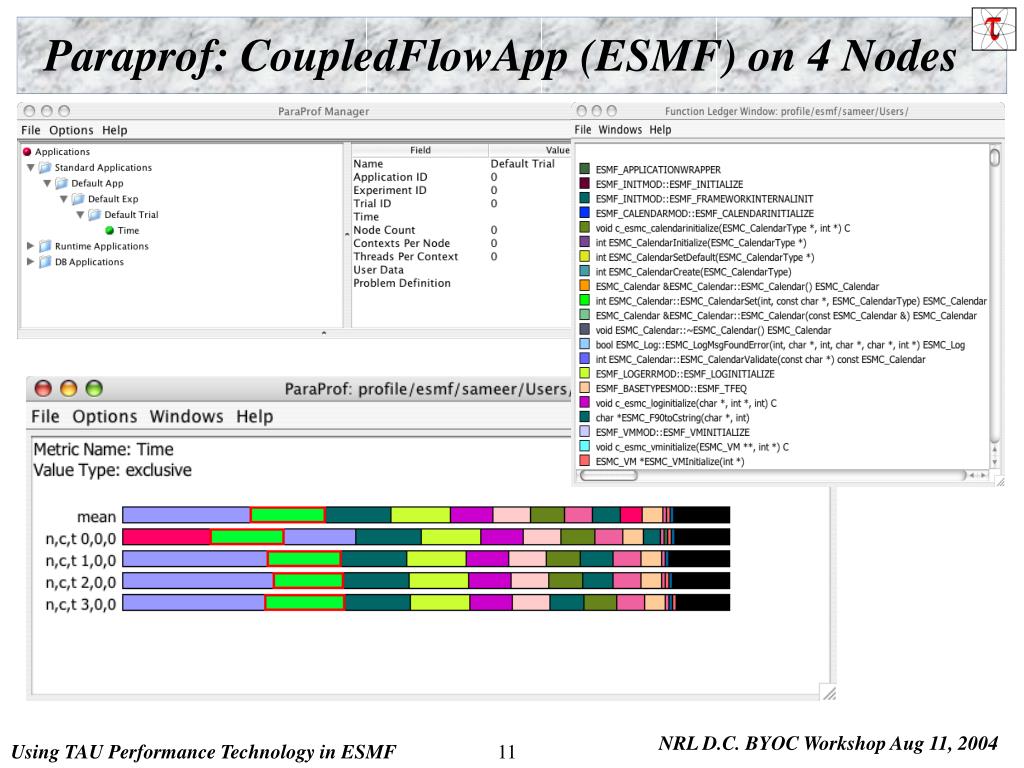Click the Default Trial folder icon
This screenshot has height=768, width=1024.
(94, 214)
